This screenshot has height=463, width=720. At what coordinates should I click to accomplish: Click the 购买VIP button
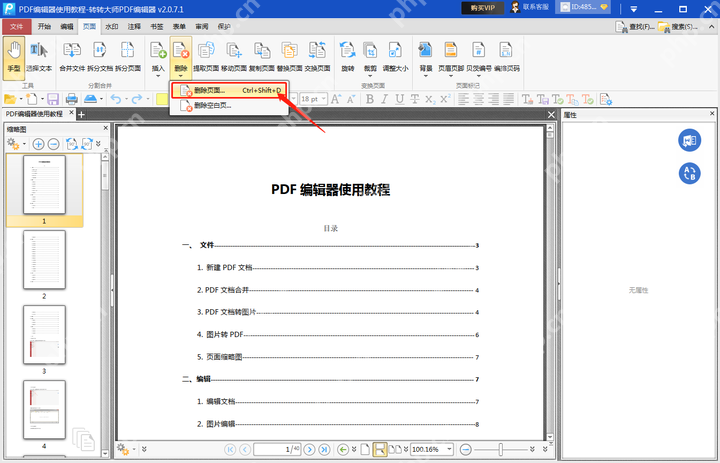tap(482, 8)
